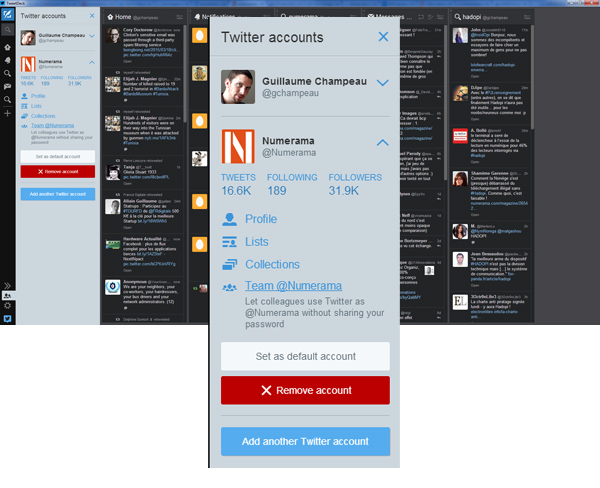The height and width of the screenshot is (488, 600).
Task: Expand Guillaume Champeau account in enlarged panel
Action: [382, 84]
